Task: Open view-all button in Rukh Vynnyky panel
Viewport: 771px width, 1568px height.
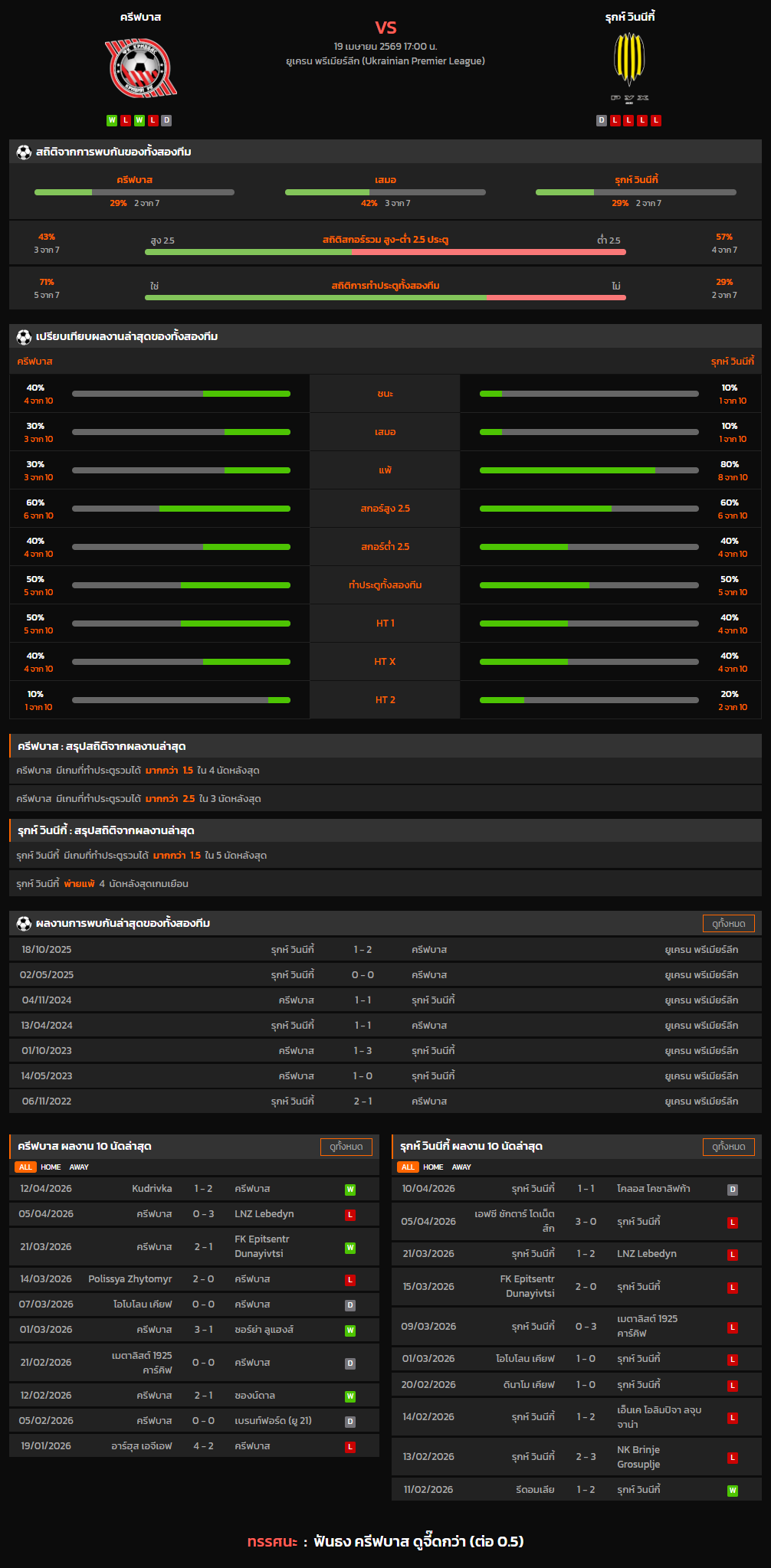Action: pyautogui.click(x=728, y=1147)
